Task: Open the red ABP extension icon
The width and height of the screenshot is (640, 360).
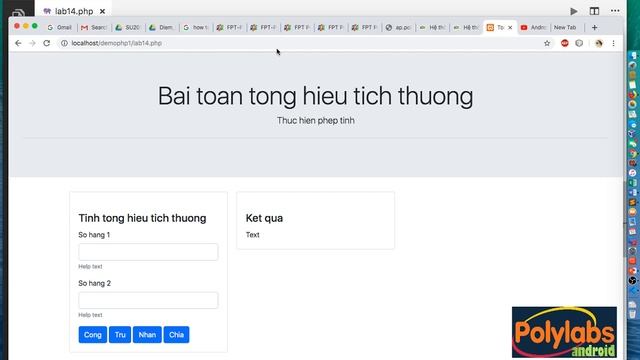Action: [564, 43]
